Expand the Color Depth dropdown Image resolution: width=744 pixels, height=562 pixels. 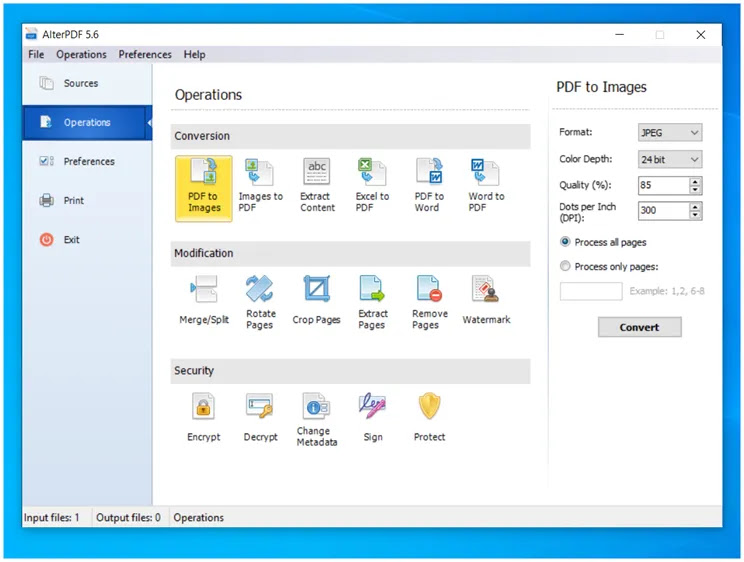(x=670, y=159)
